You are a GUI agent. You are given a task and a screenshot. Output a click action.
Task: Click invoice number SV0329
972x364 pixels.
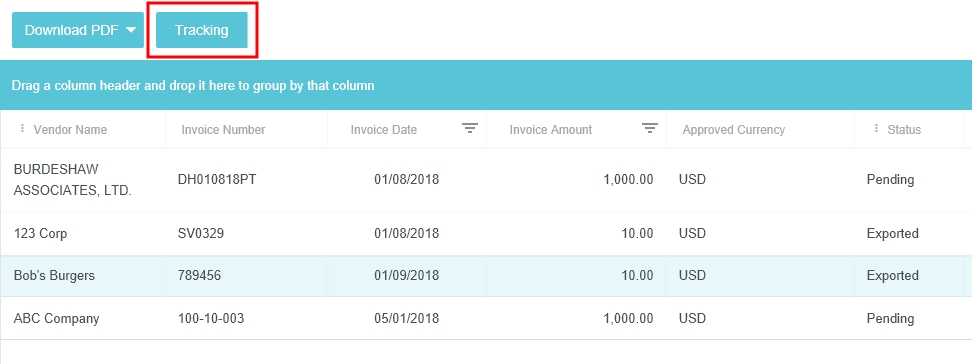coord(201,234)
